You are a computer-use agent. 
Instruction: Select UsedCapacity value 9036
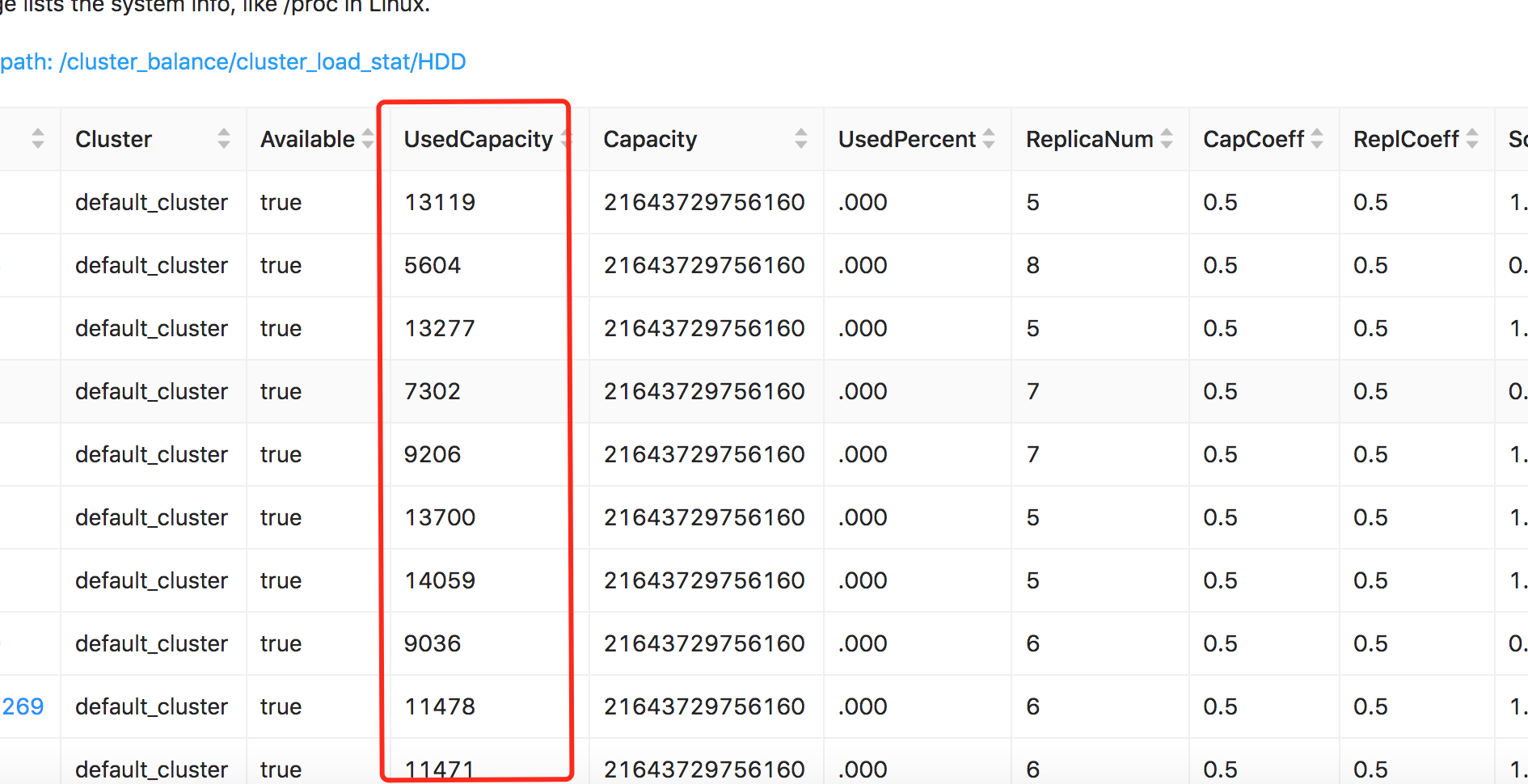[x=433, y=643]
